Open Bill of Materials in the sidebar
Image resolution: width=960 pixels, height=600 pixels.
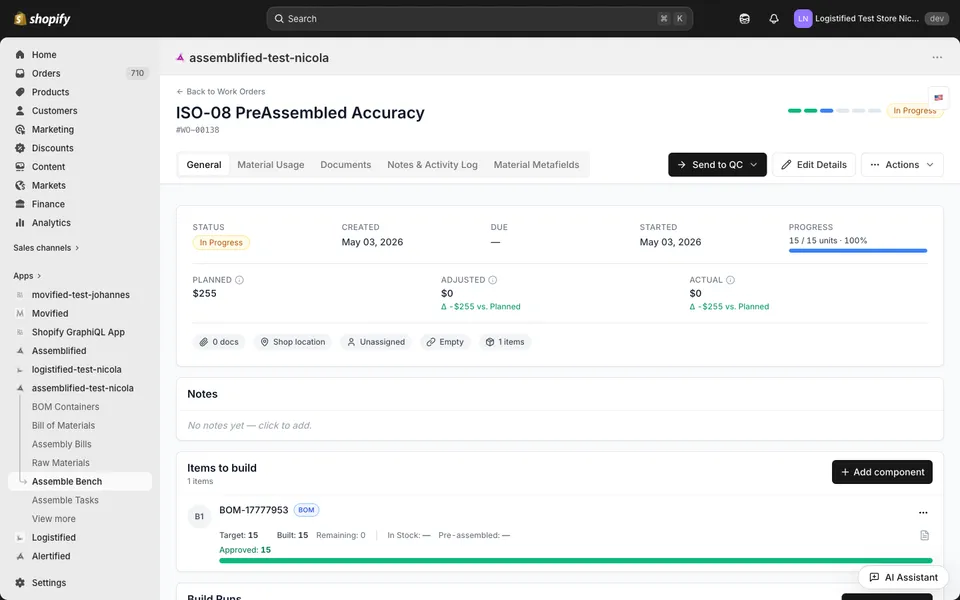pyautogui.click(x=64, y=426)
